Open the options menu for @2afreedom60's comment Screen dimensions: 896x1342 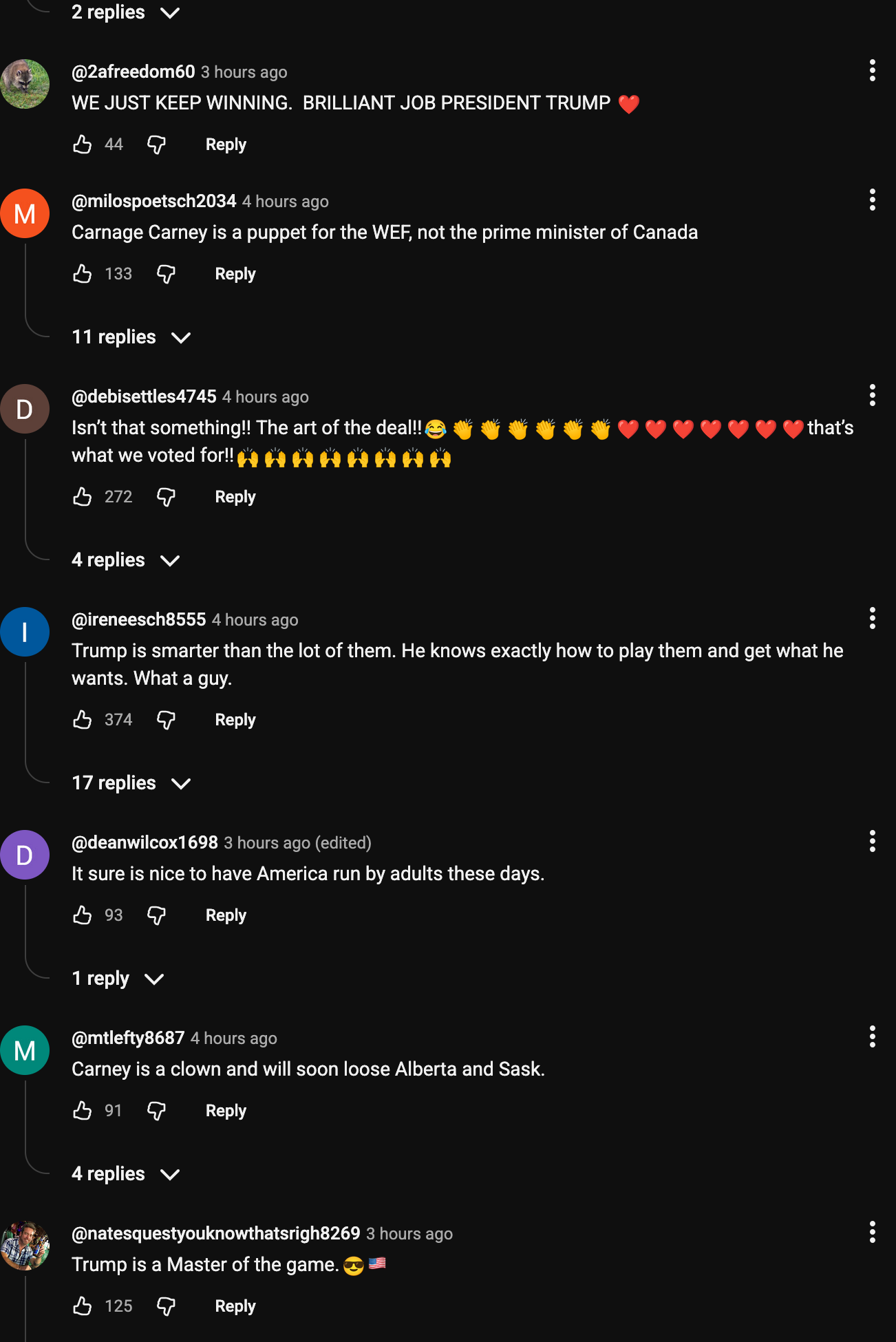click(x=872, y=70)
